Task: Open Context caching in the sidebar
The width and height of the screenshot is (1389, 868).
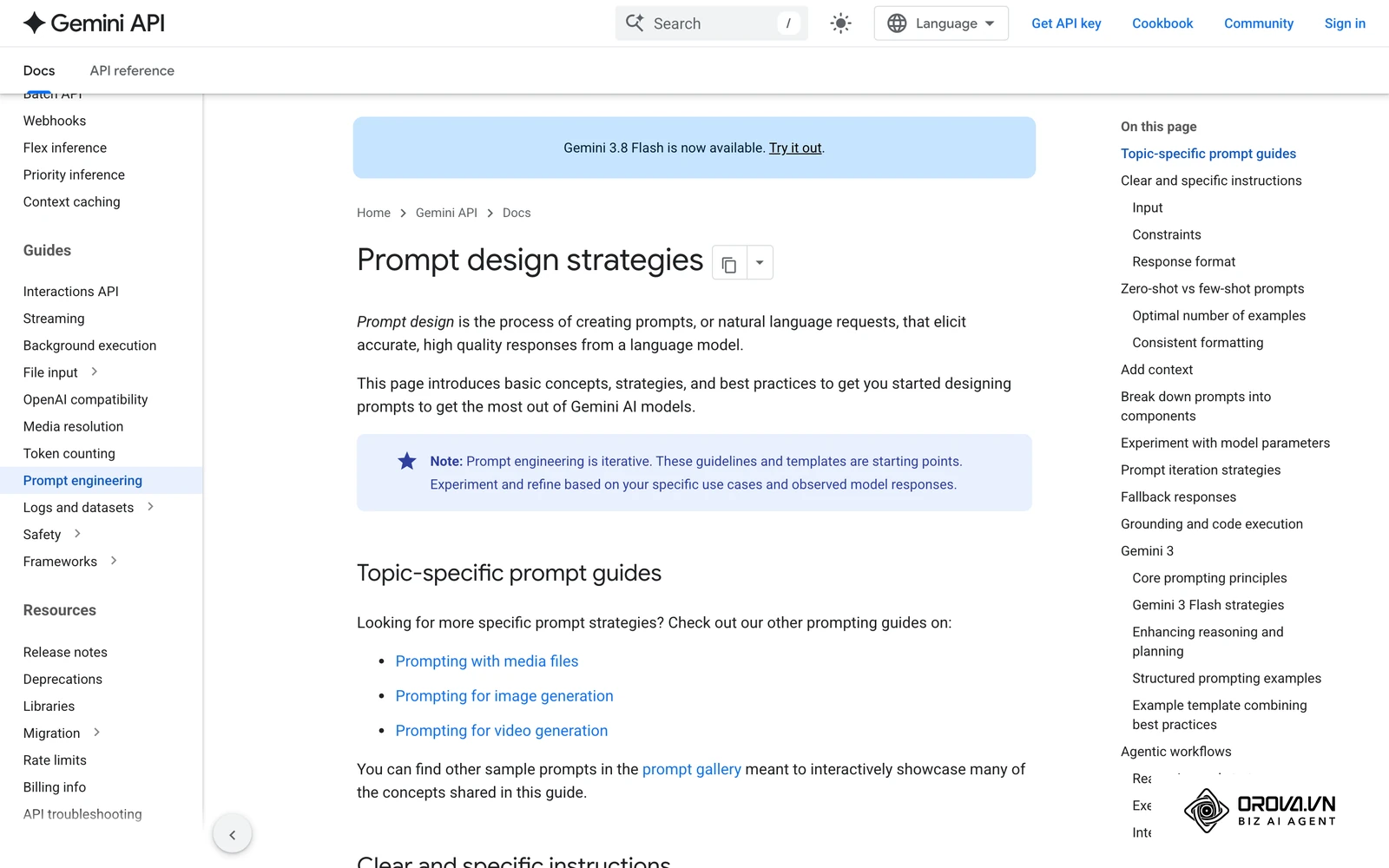Action: (72, 201)
